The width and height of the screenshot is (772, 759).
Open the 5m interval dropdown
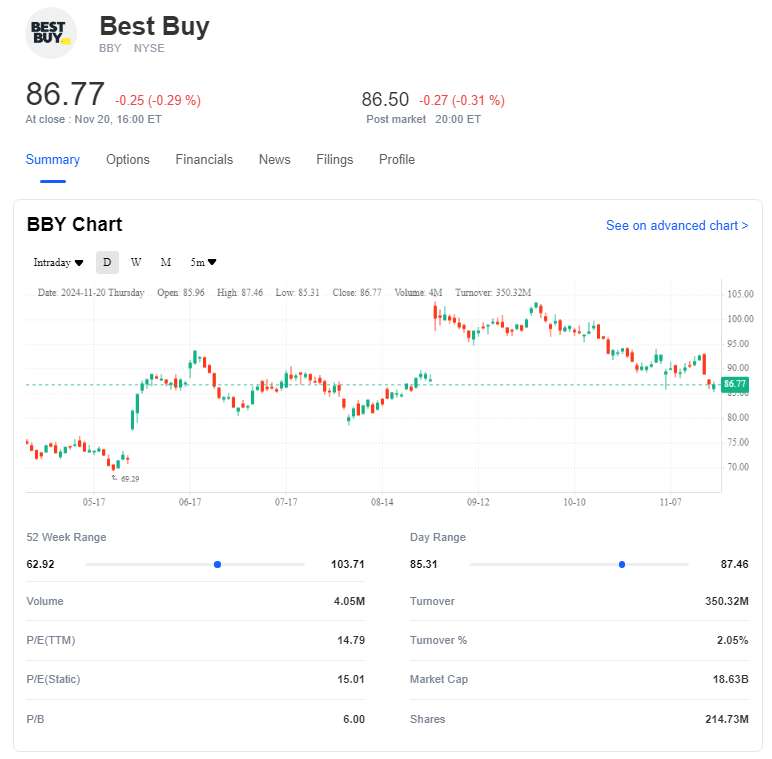tap(204, 263)
